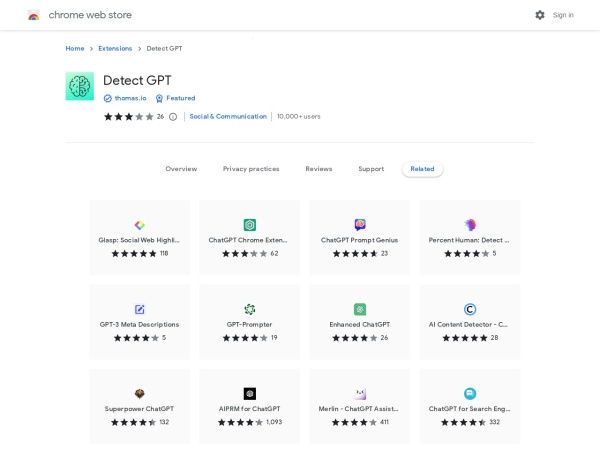Screen dimensions: 600x450
Task: Click the Glasp extension icon
Action: coord(140,225)
